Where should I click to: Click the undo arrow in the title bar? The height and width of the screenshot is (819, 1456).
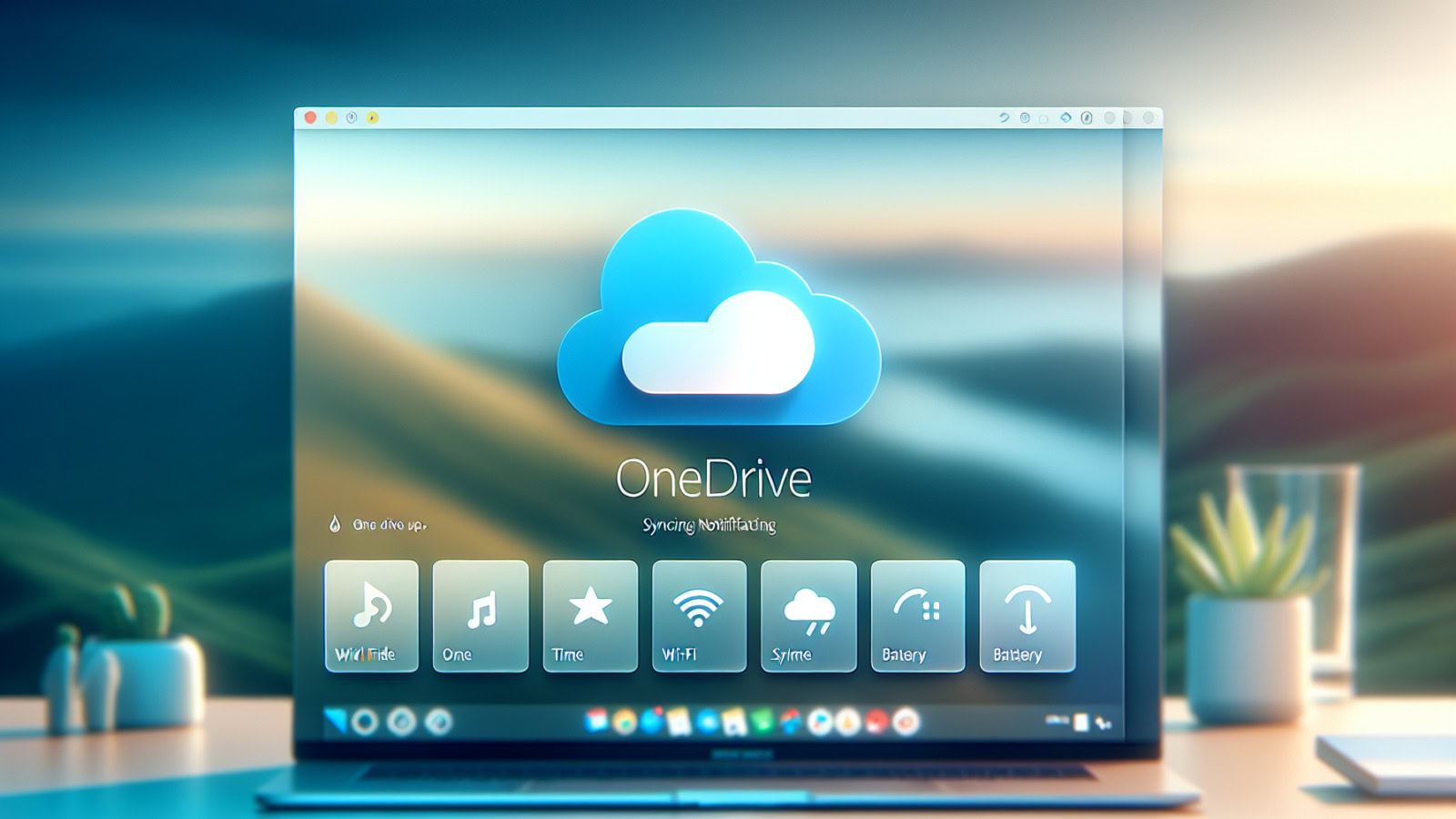tap(1004, 117)
